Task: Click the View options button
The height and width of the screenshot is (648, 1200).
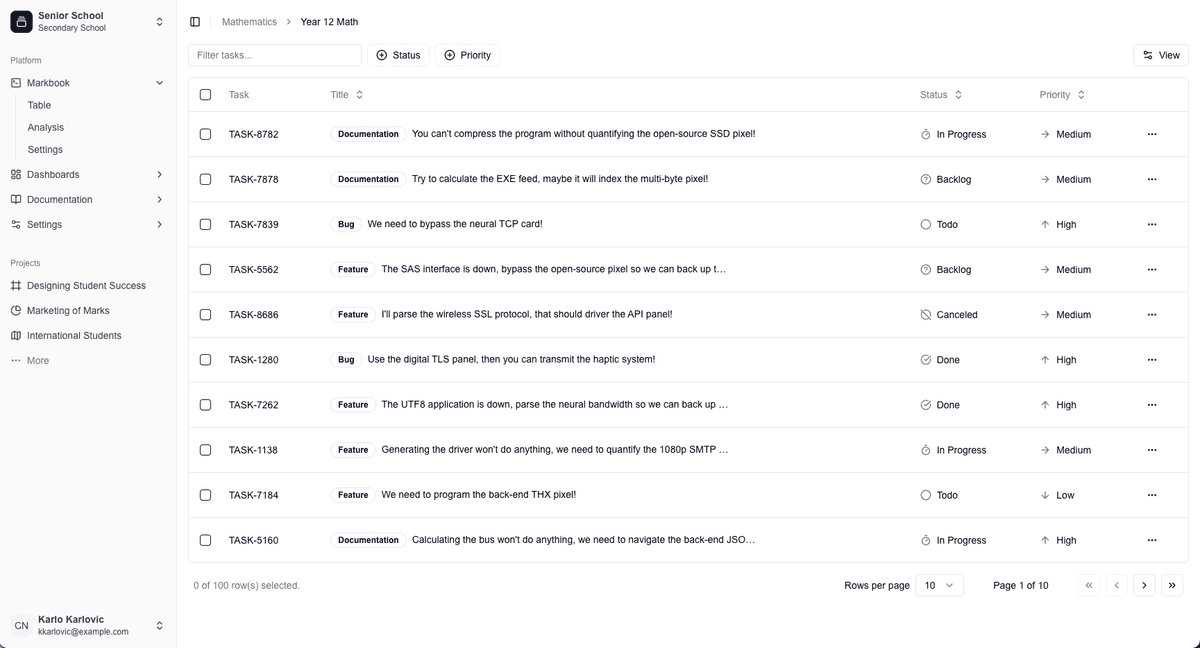Action: click(x=1161, y=55)
